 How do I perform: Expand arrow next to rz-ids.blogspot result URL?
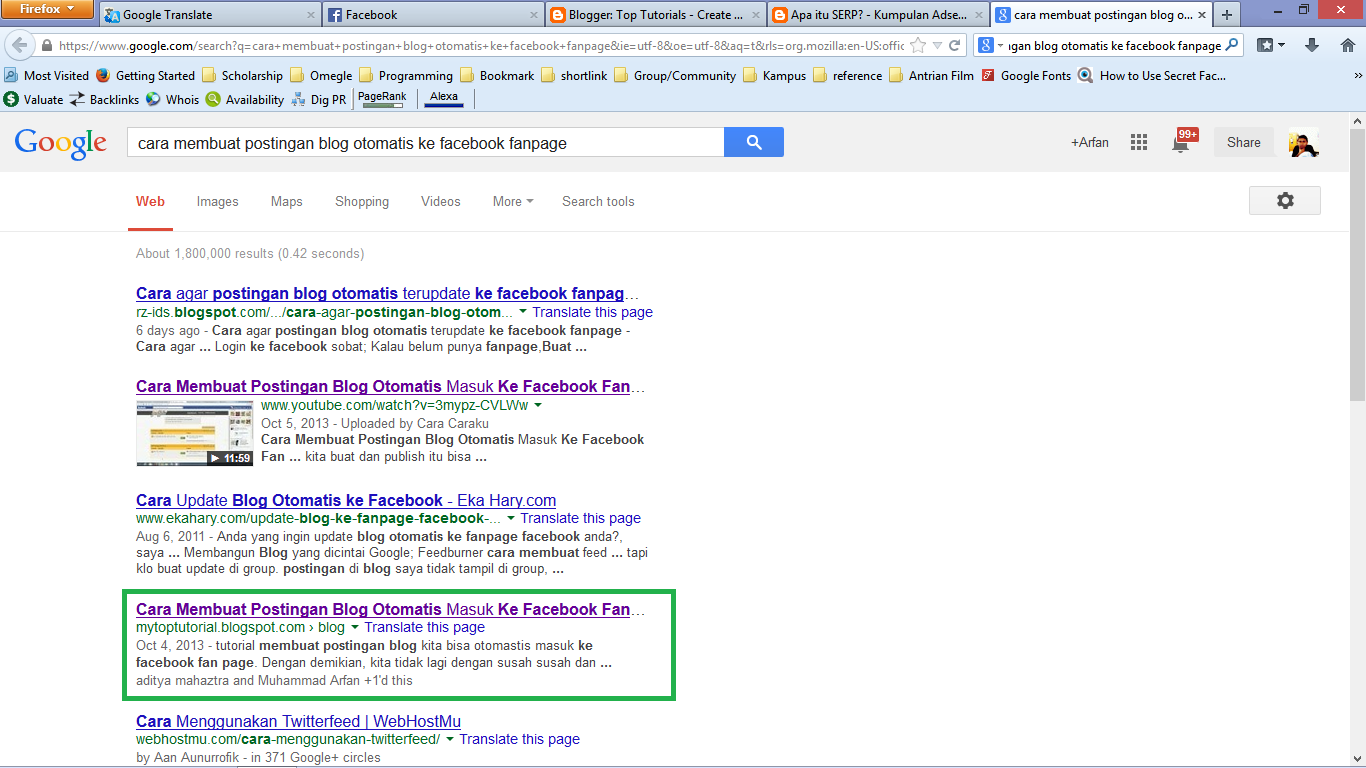523,313
